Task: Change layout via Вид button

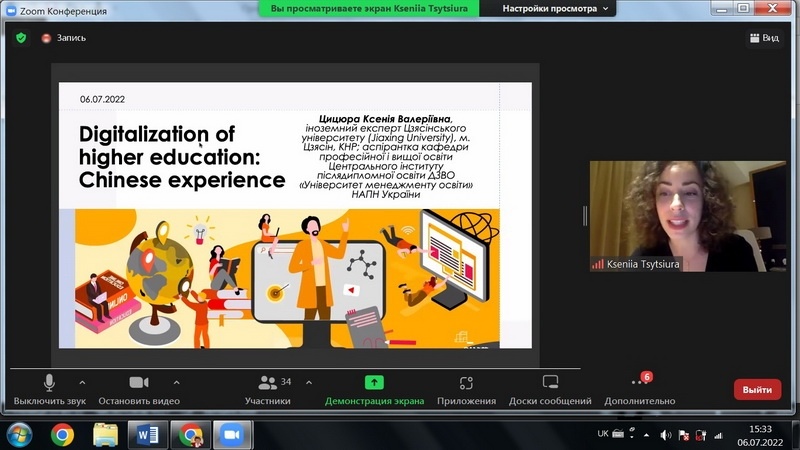Action: (x=763, y=38)
